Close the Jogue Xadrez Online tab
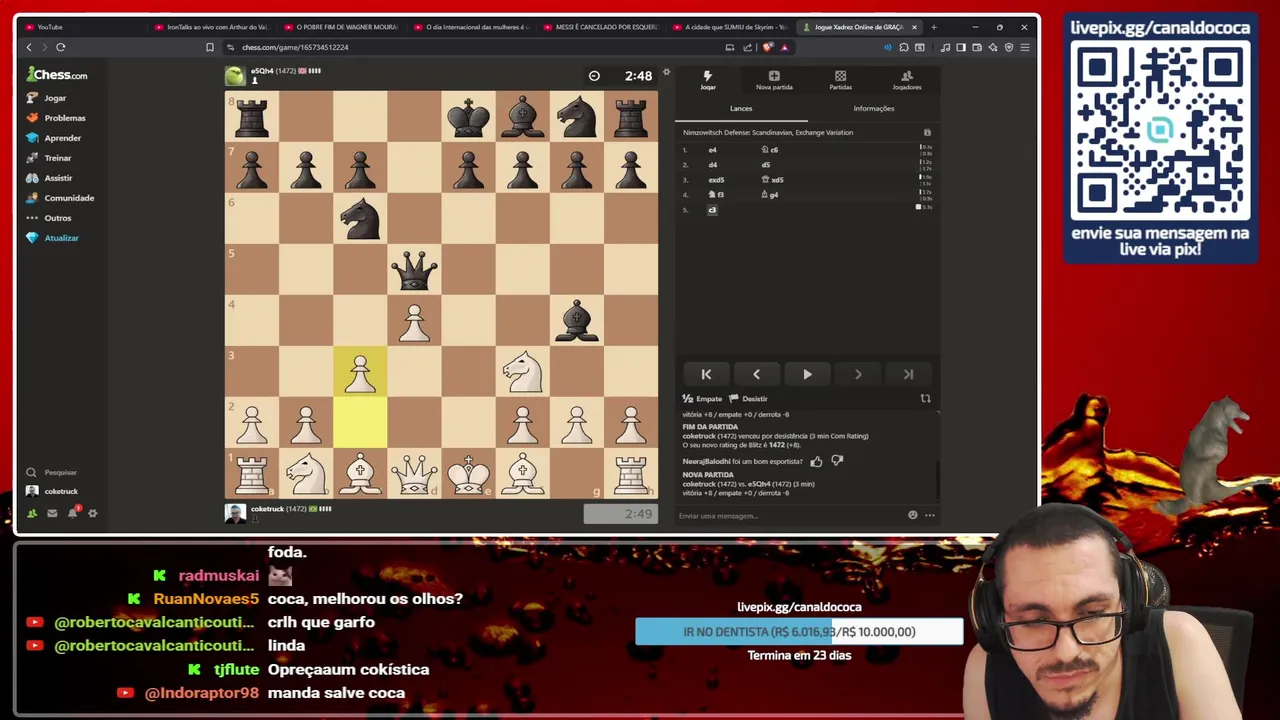 point(914,27)
